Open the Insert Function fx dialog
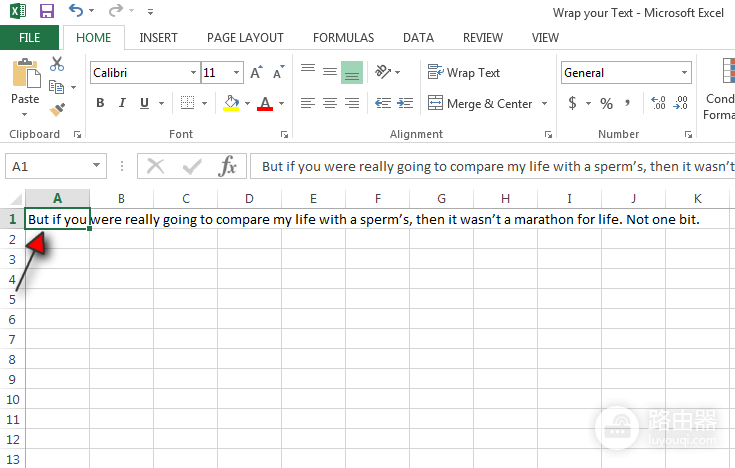The height and width of the screenshot is (468, 735). (228, 166)
